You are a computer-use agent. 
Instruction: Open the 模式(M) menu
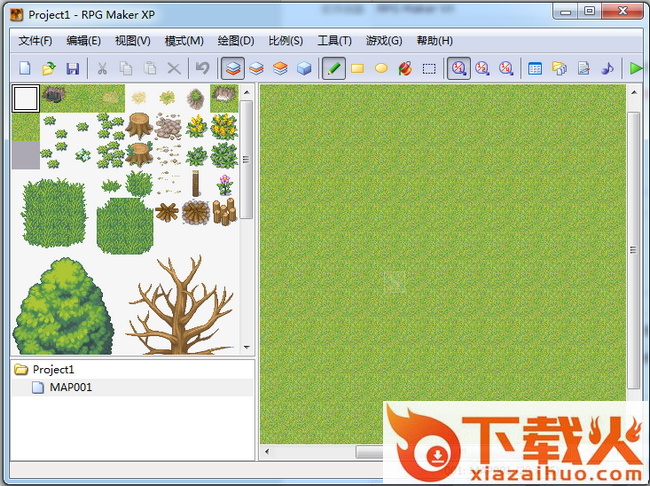tap(184, 41)
